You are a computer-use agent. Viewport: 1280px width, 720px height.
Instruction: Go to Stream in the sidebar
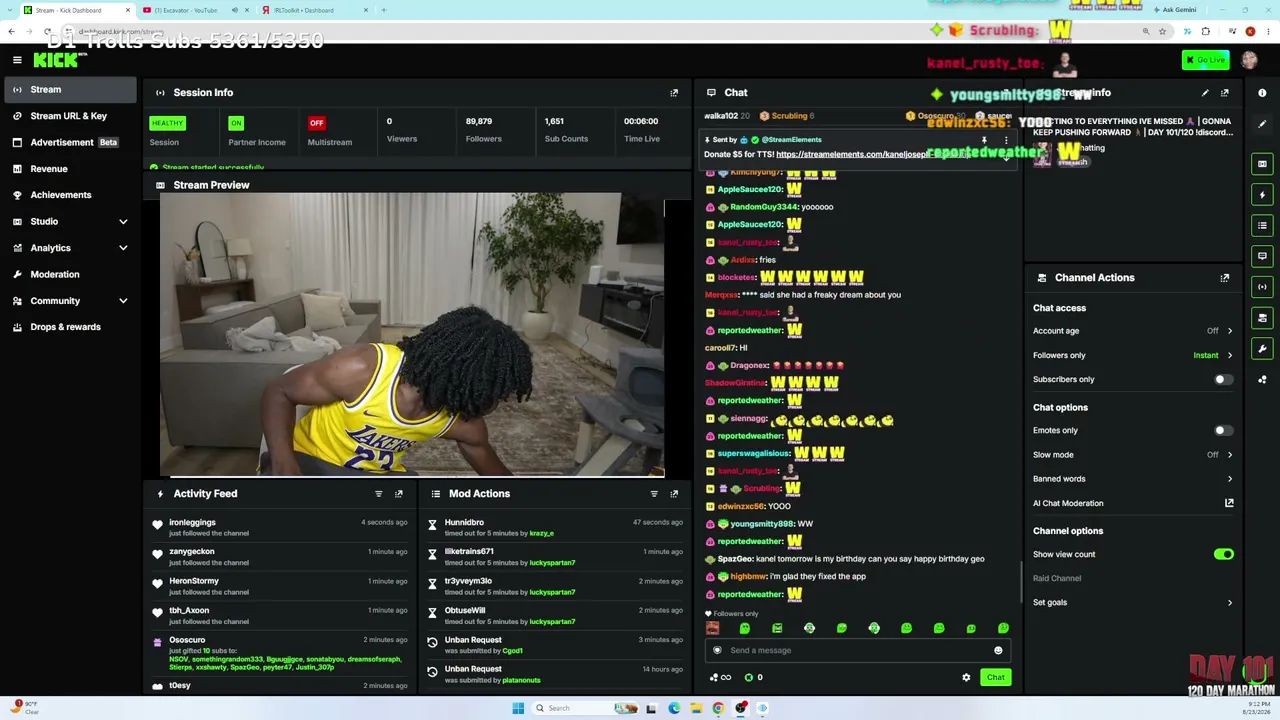point(68,90)
